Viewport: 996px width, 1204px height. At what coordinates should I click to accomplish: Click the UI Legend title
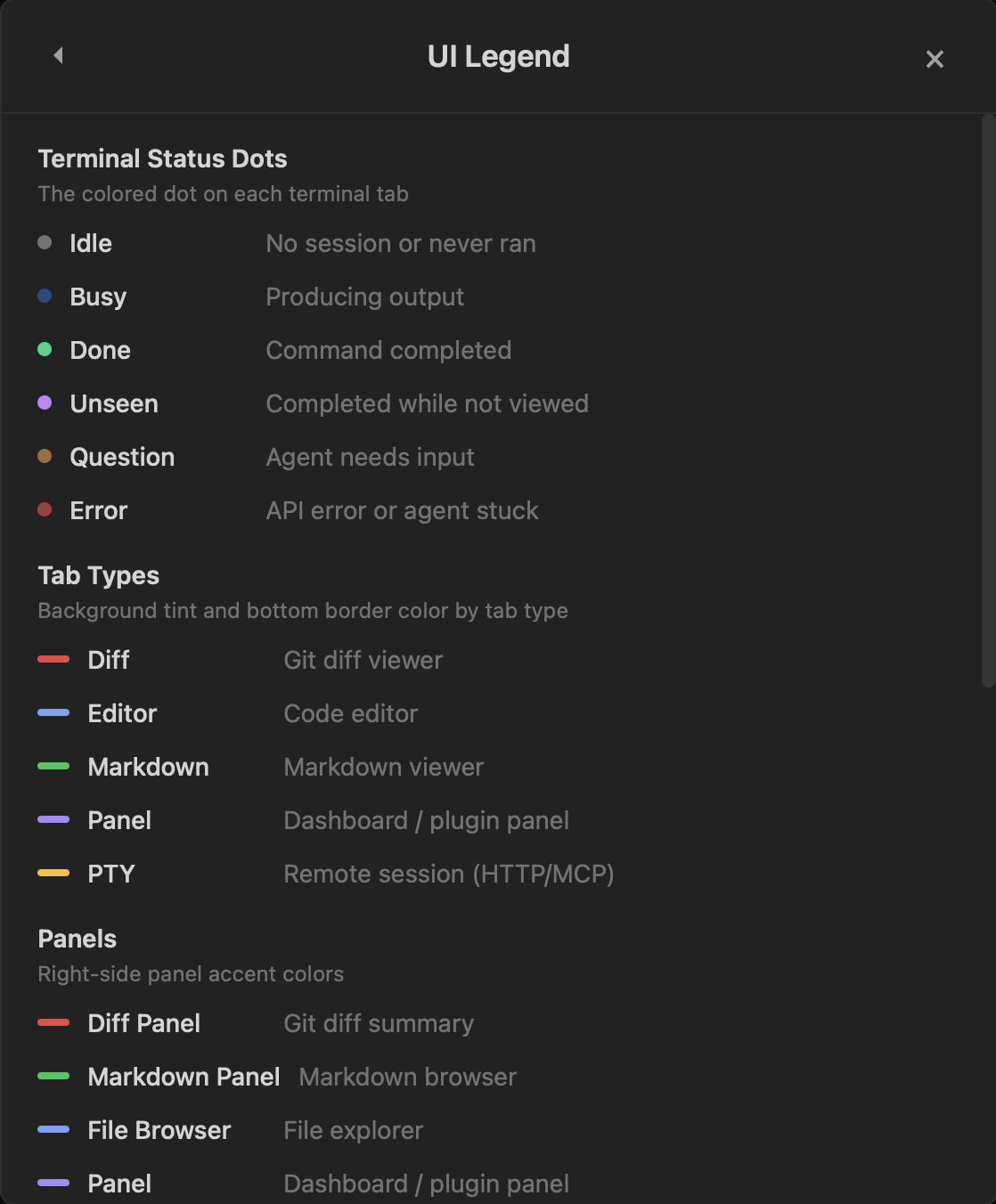click(498, 55)
